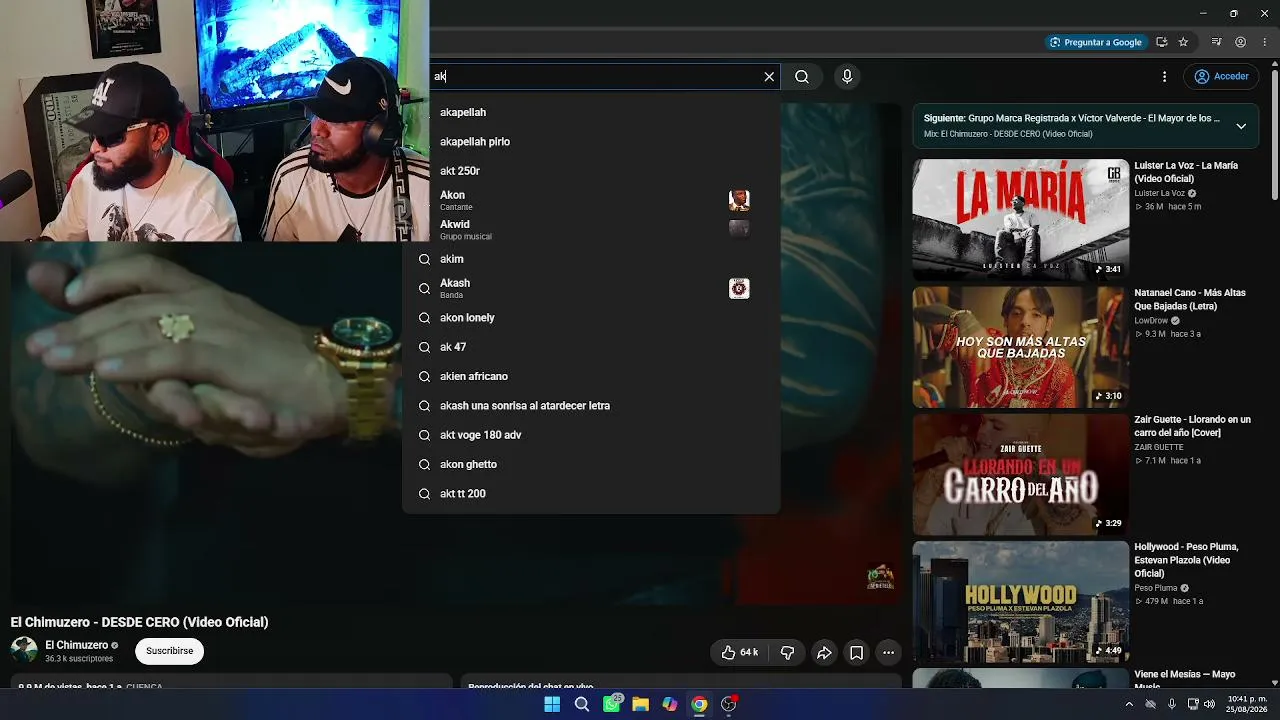Viewport: 1280px width, 720px height.
Task: Open WhatsApp from the taskbar
Action: pyautogui.click(x=611, y=704)
